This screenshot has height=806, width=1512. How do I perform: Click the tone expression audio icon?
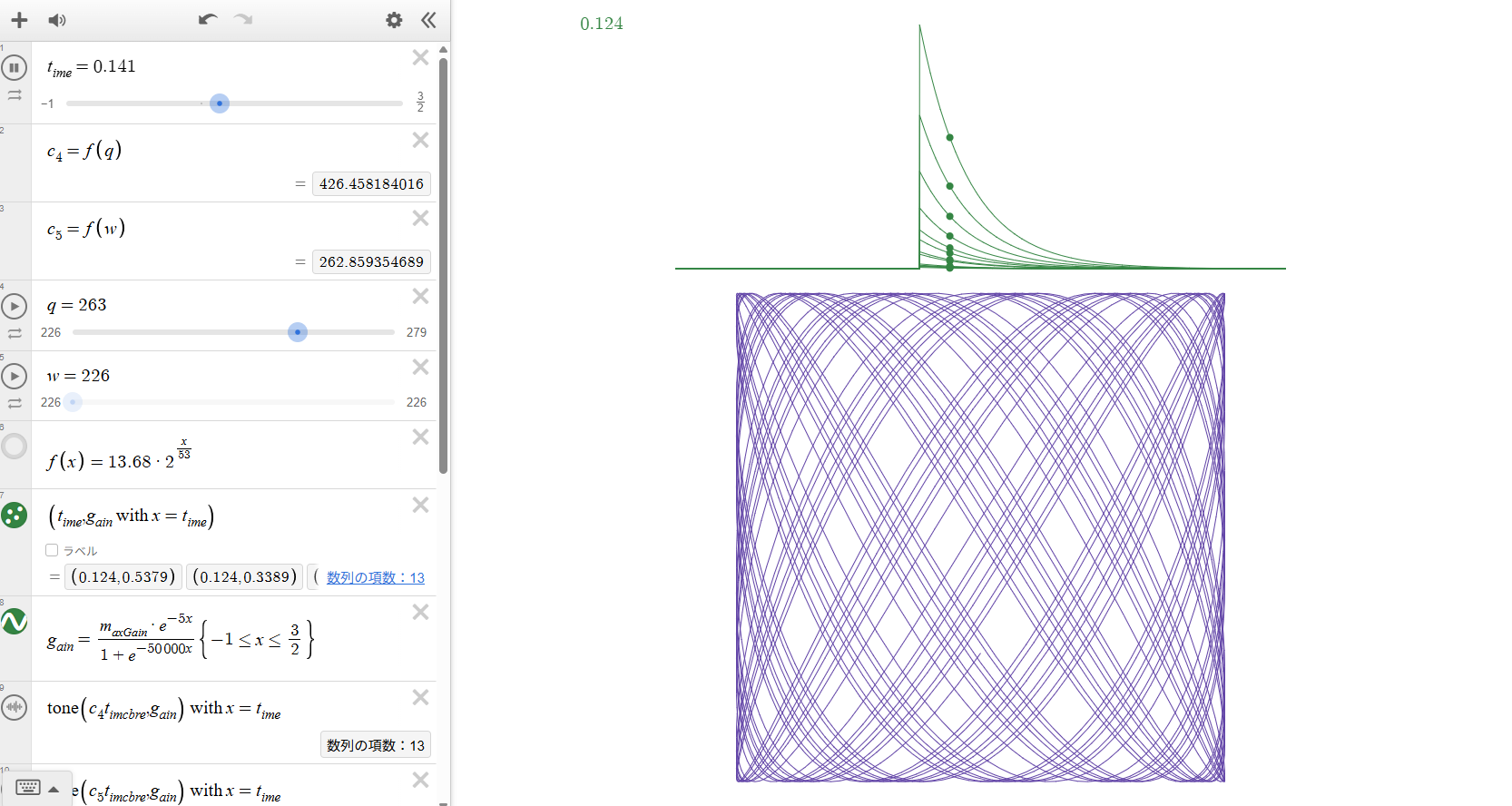[15, 707]
